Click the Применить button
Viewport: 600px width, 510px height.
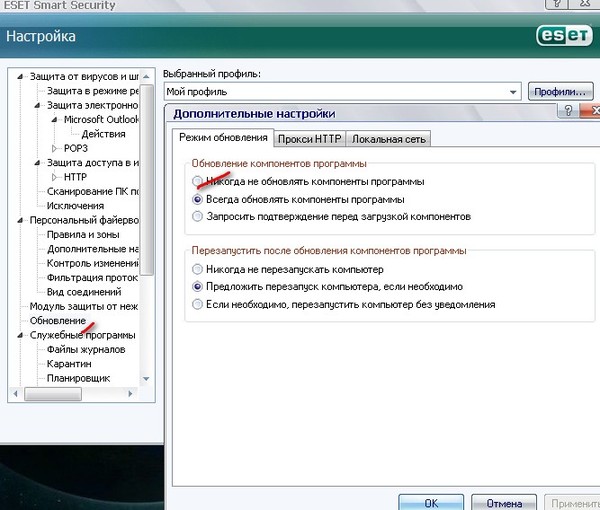coord(573,503)
